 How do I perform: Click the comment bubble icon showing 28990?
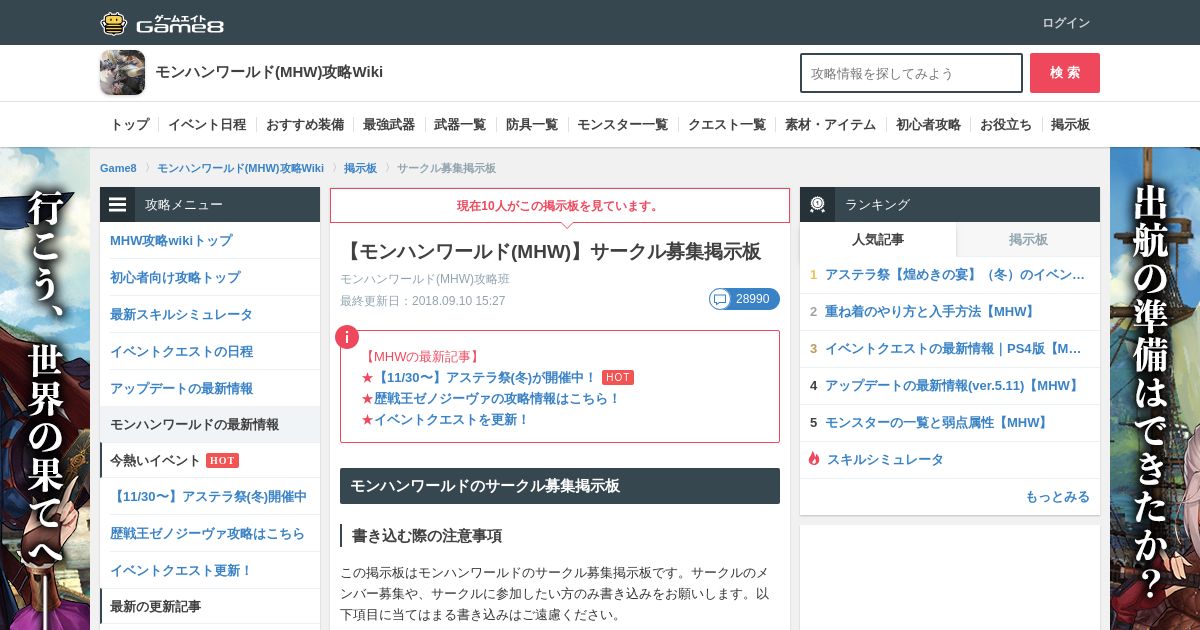point(720,299)
